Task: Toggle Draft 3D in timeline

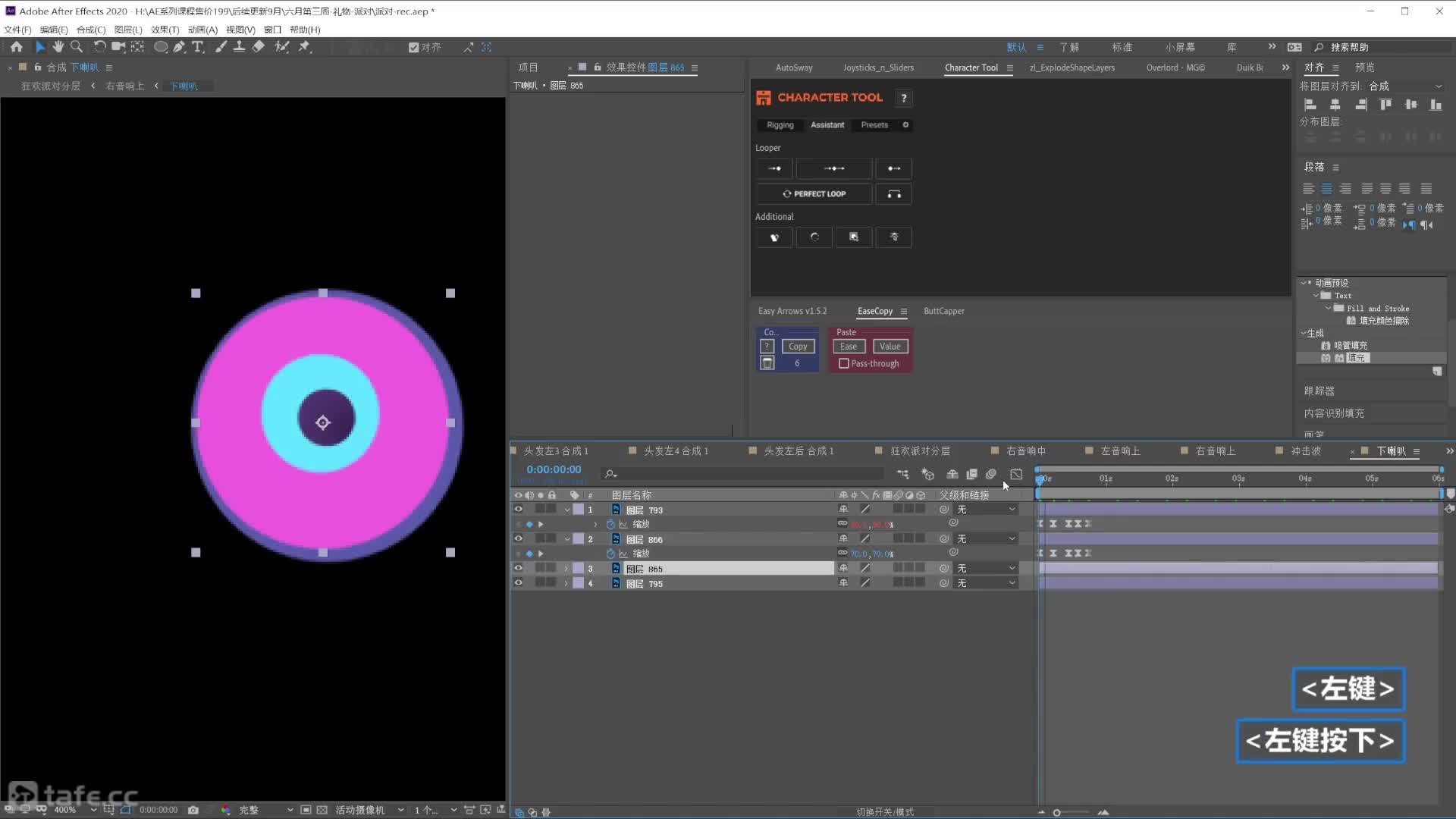Action: click(927, 475)
